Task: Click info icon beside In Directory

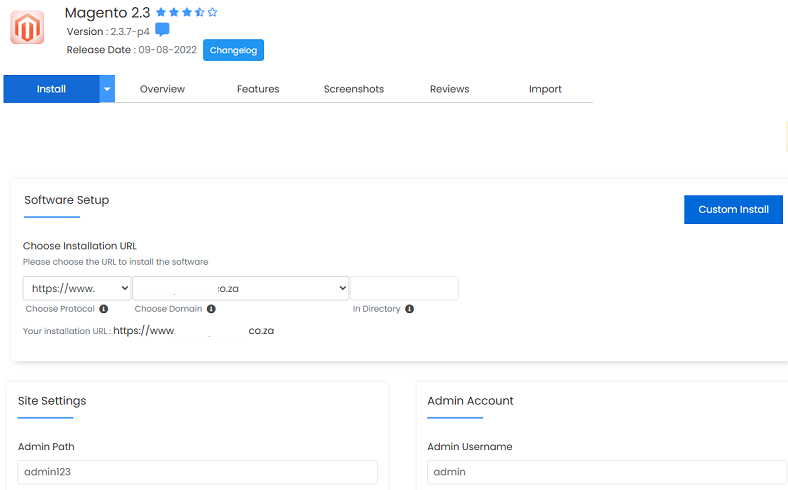Action: click(x=410, y=309)
